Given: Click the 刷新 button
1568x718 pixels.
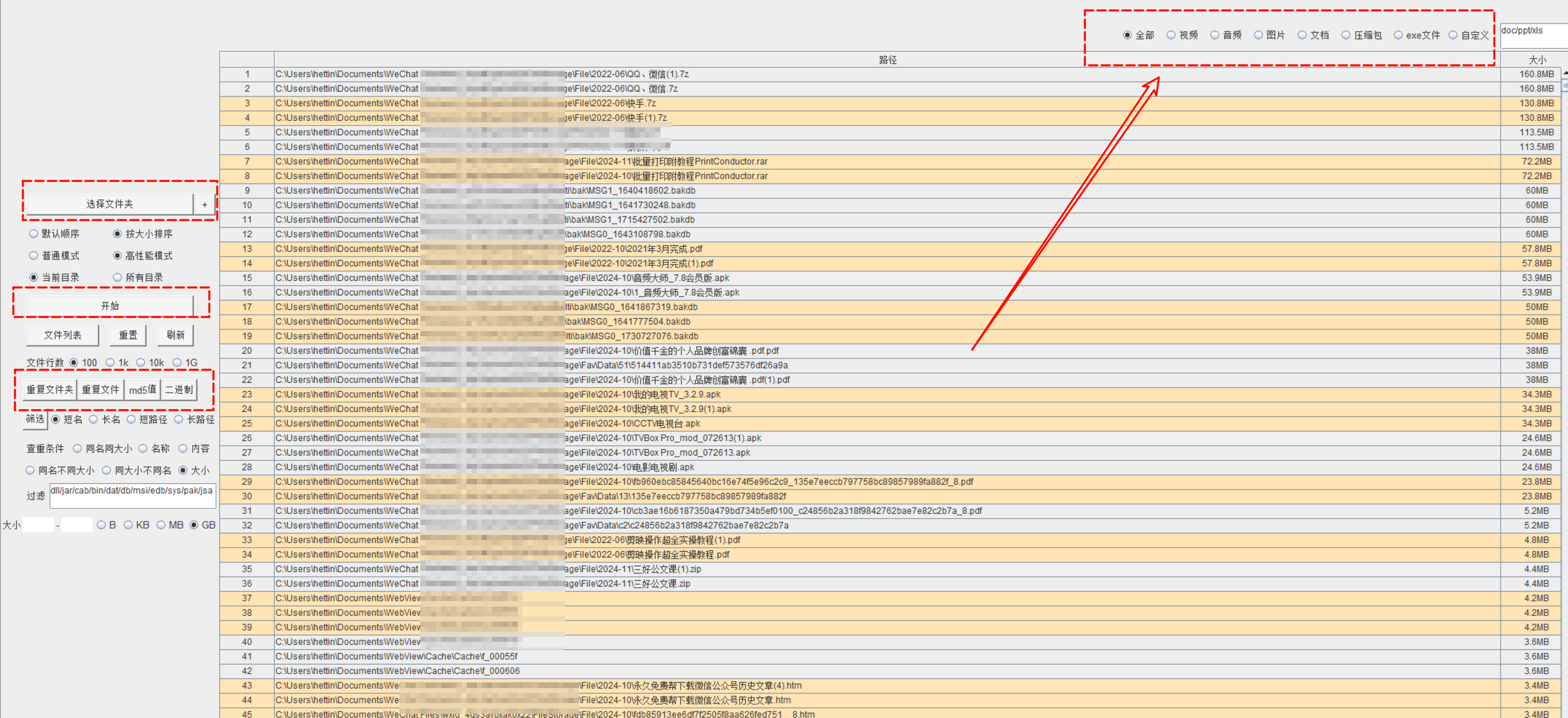Looking at the screenshot, I should click(x=175, y=335).
